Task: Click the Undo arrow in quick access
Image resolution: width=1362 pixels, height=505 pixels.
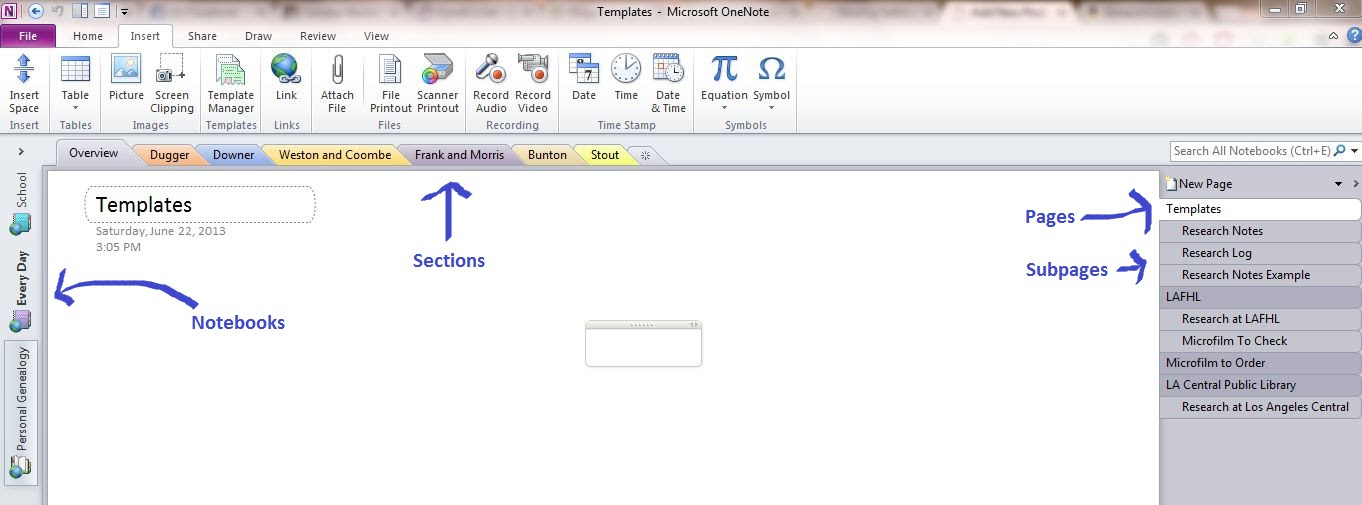Action: coord(57,11)
